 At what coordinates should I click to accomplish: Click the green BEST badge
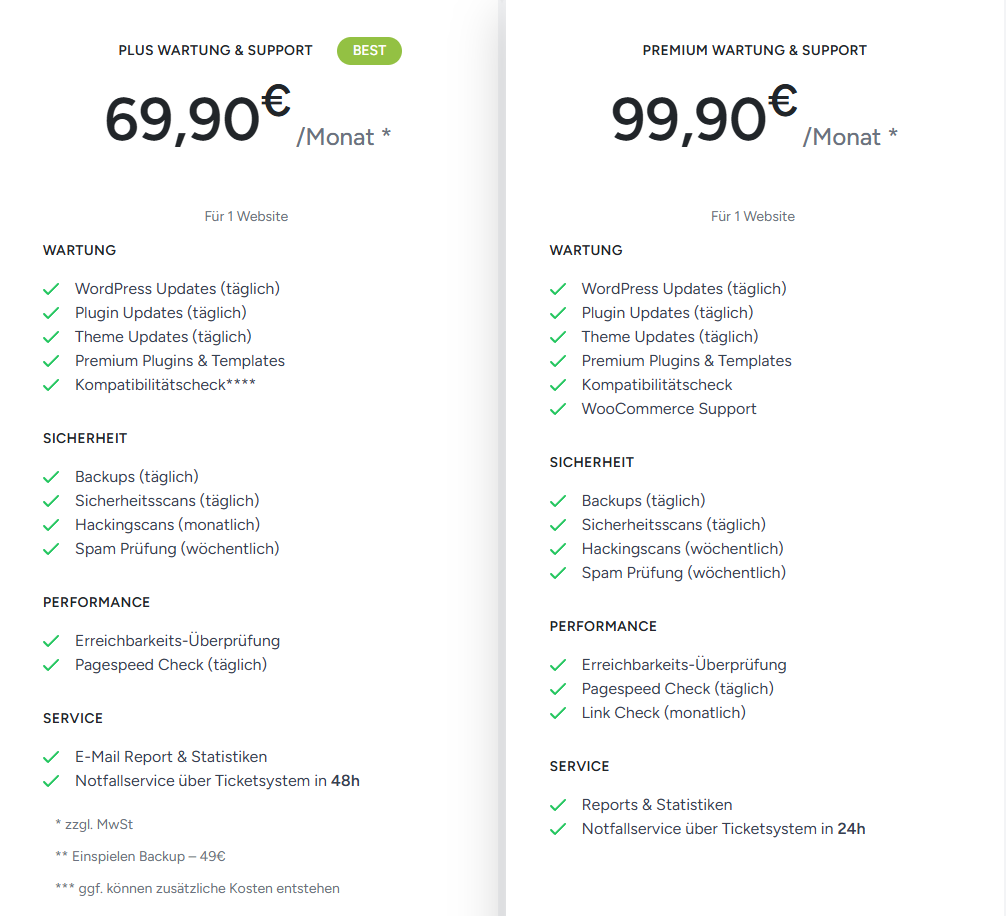369,50
